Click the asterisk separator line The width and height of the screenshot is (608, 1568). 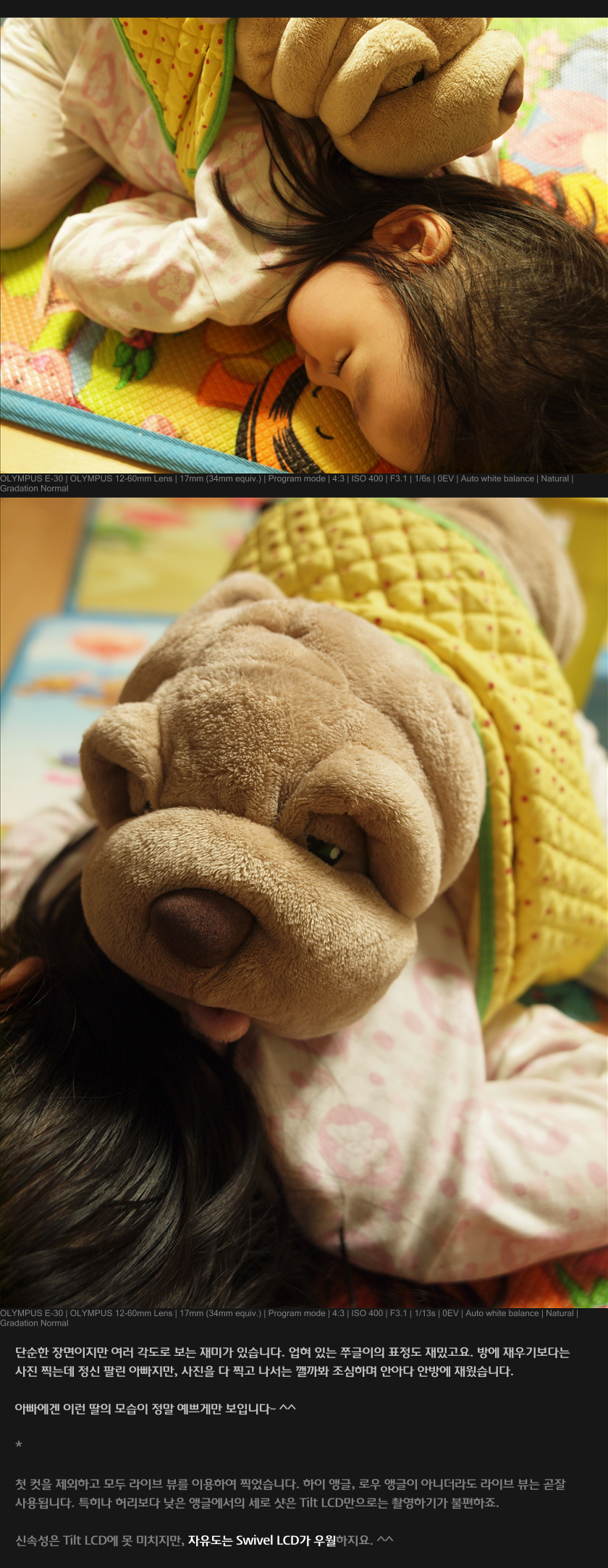19,1446
